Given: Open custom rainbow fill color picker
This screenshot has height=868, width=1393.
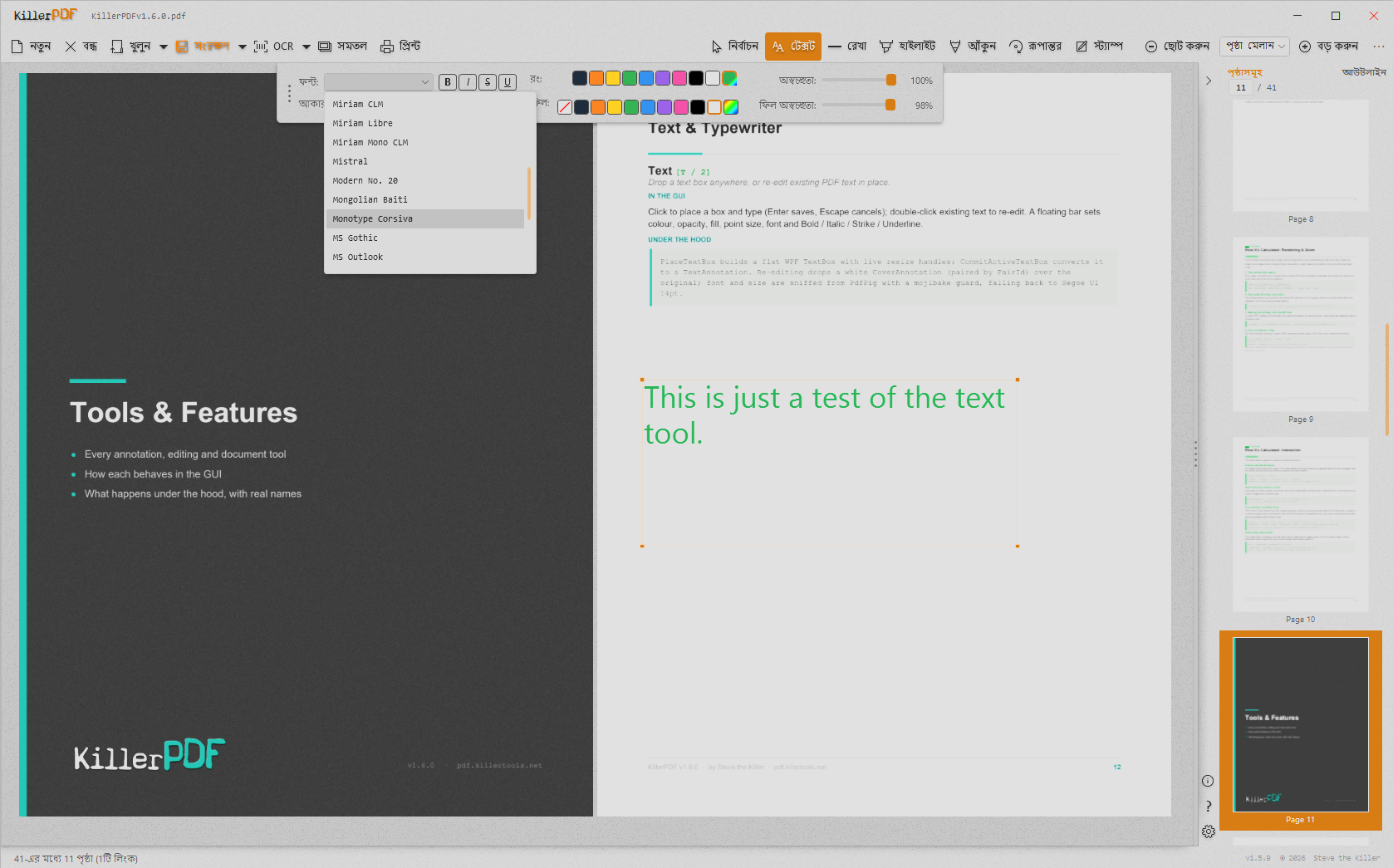Looking at the screenshot, I should tap(731, 107).
